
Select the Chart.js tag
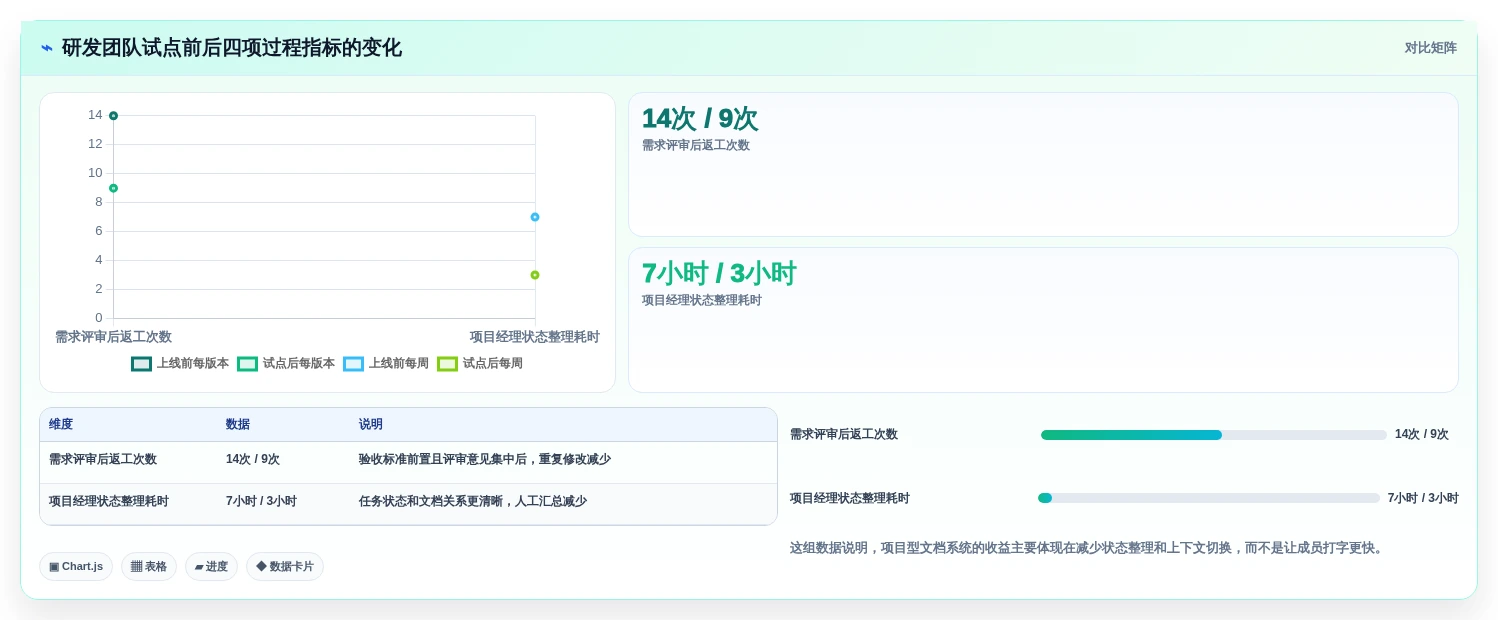pyautogui.click(x=76, y=567)
